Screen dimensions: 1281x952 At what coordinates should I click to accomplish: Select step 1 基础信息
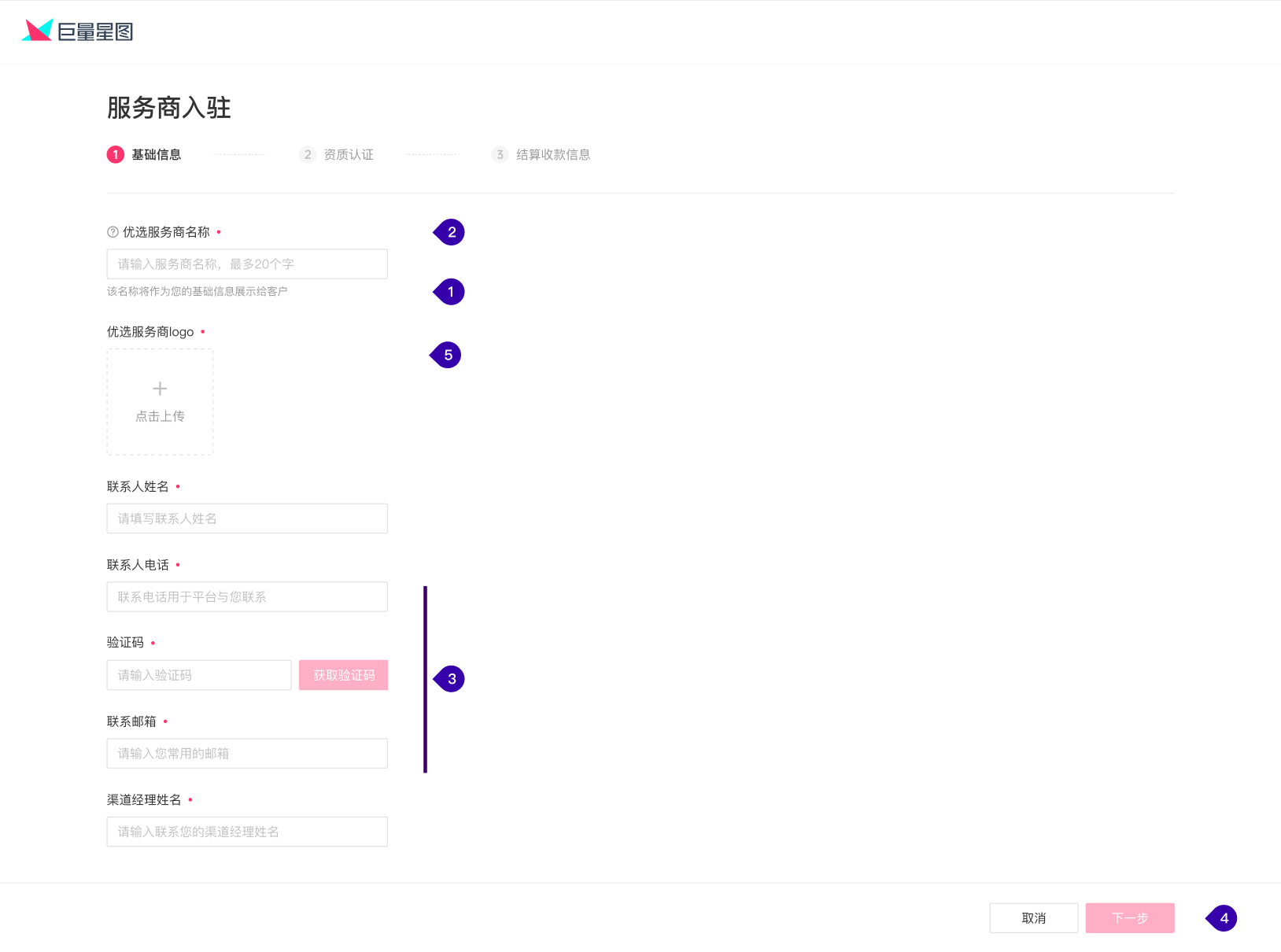145,154
